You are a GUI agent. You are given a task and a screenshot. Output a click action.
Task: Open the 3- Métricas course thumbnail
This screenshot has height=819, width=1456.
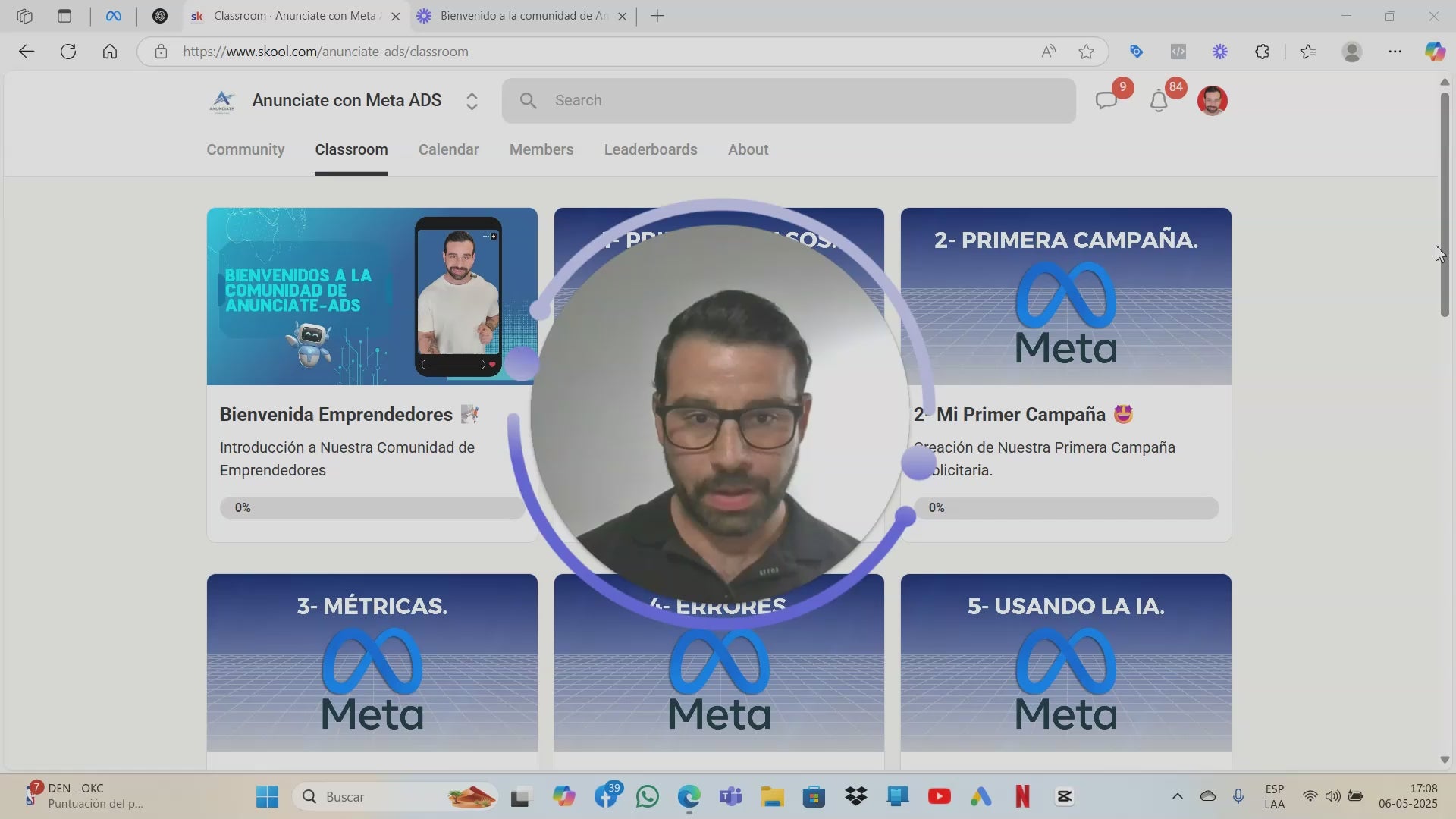(372, 663)
